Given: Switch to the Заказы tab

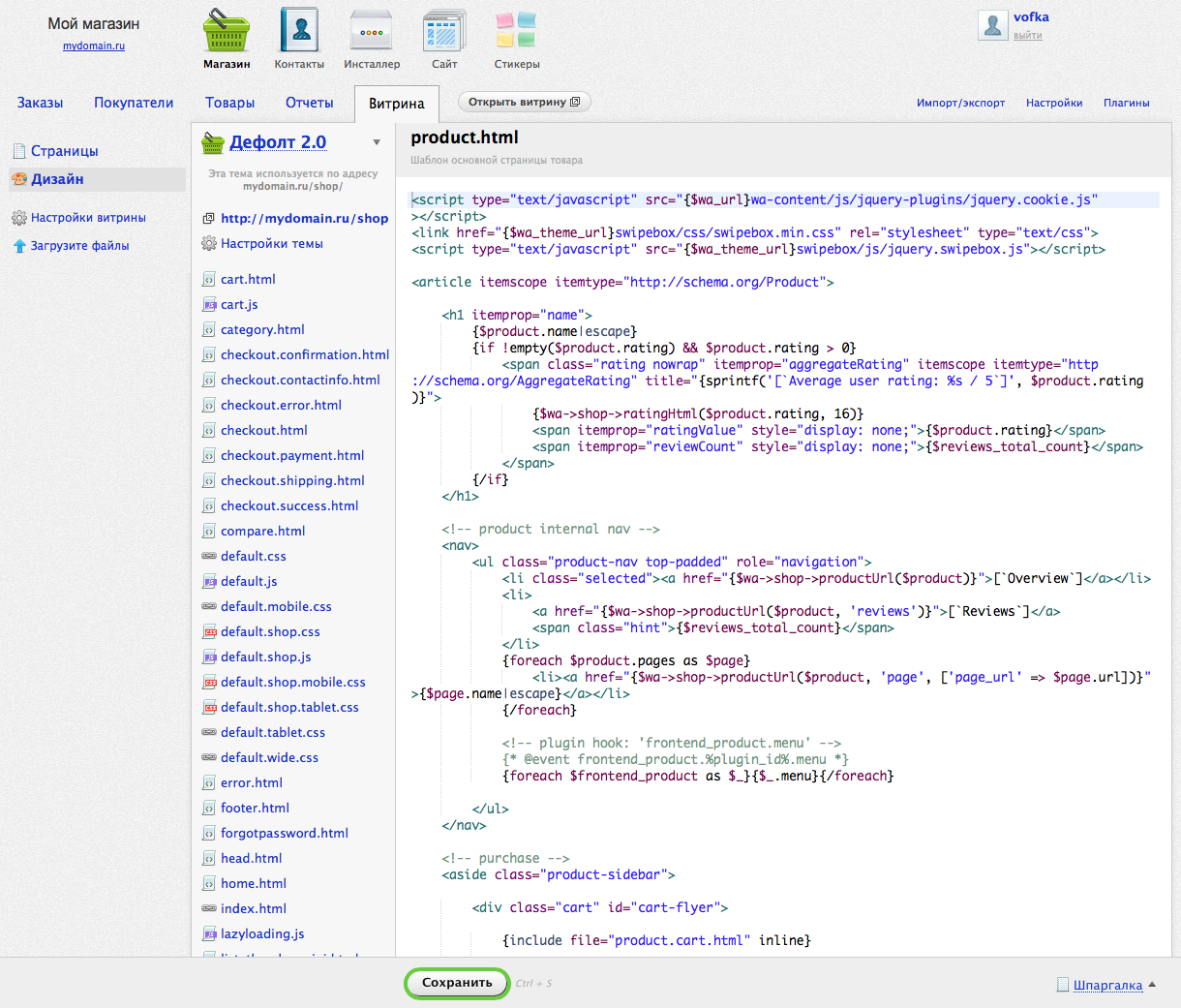Looking at the screenshot, I should tap(40, 103).
